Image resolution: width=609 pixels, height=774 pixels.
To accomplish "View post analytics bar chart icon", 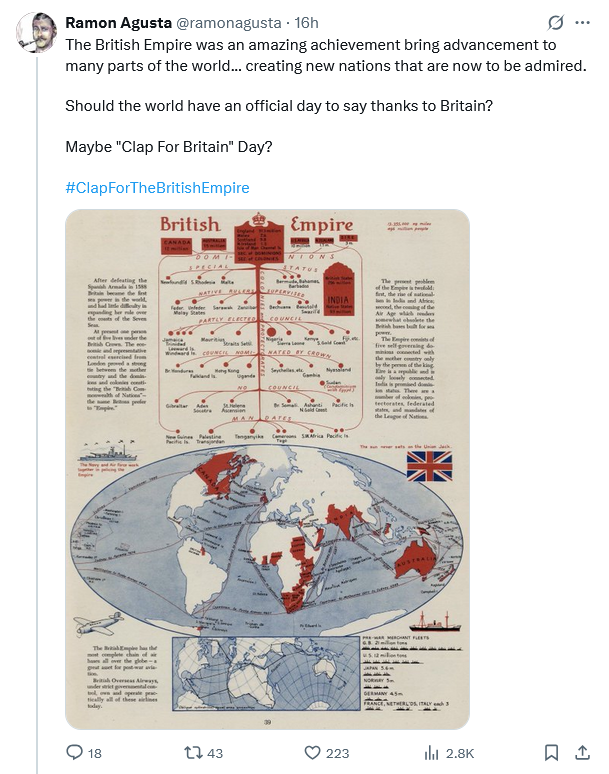I will pyautogui.click(x=431, y=753).
